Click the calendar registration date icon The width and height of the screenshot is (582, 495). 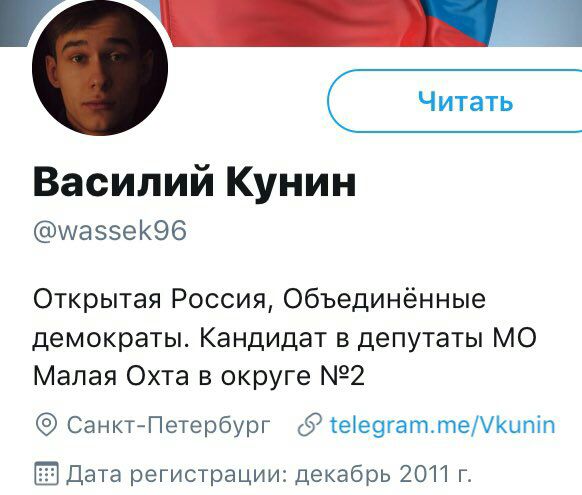(x=46, y=473)
